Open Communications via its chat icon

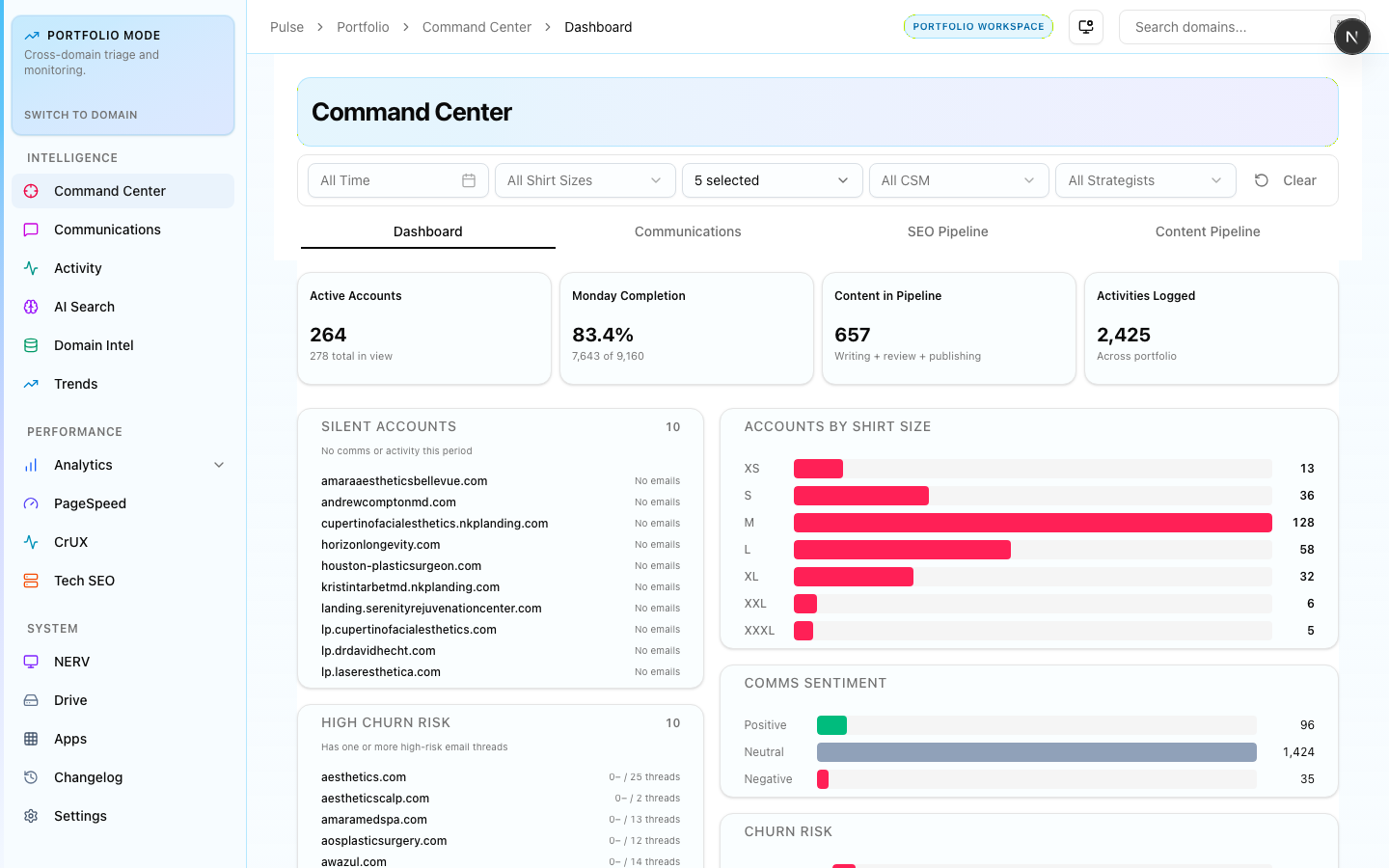pos(31,230)
